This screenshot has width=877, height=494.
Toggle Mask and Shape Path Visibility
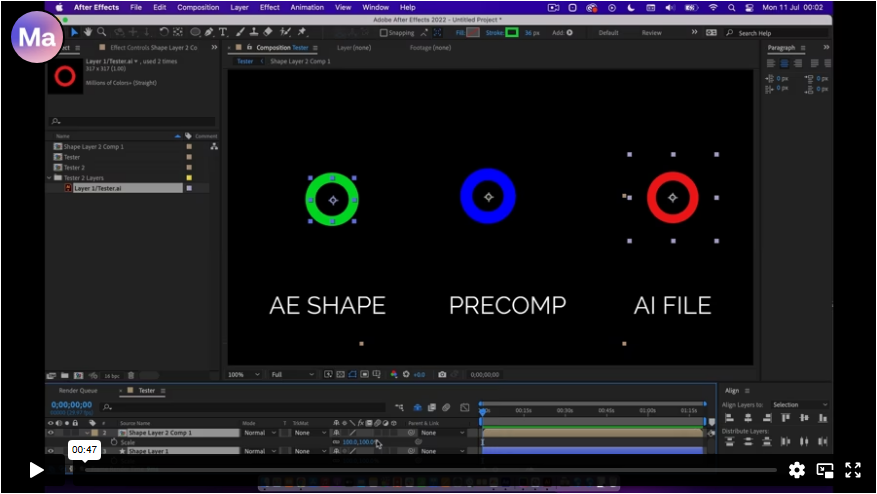click(x=352, y=374)
